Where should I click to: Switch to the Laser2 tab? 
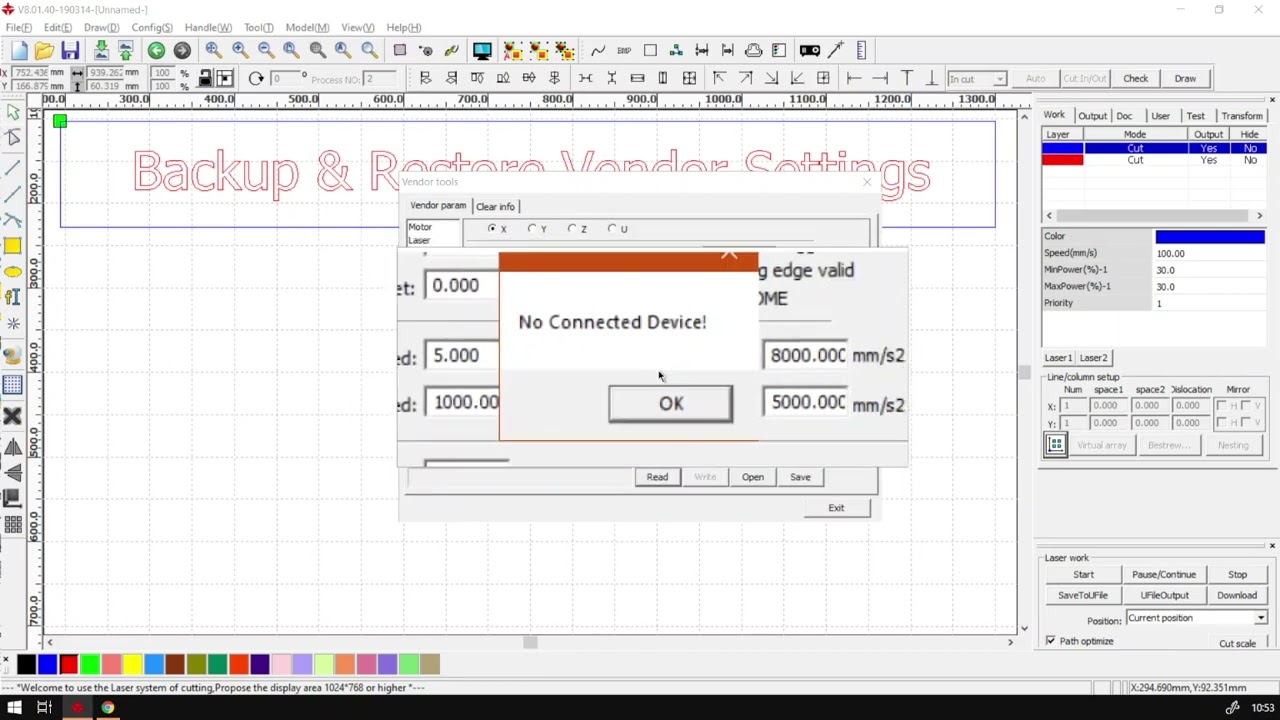pos(1093,358)
